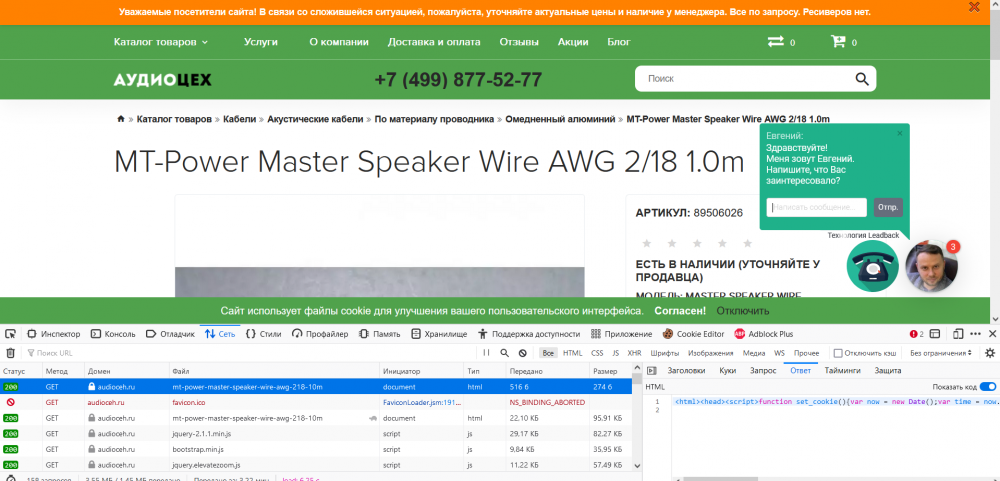Click the search magnifier icon
1000x481 pixels.
tap(862, 79)
